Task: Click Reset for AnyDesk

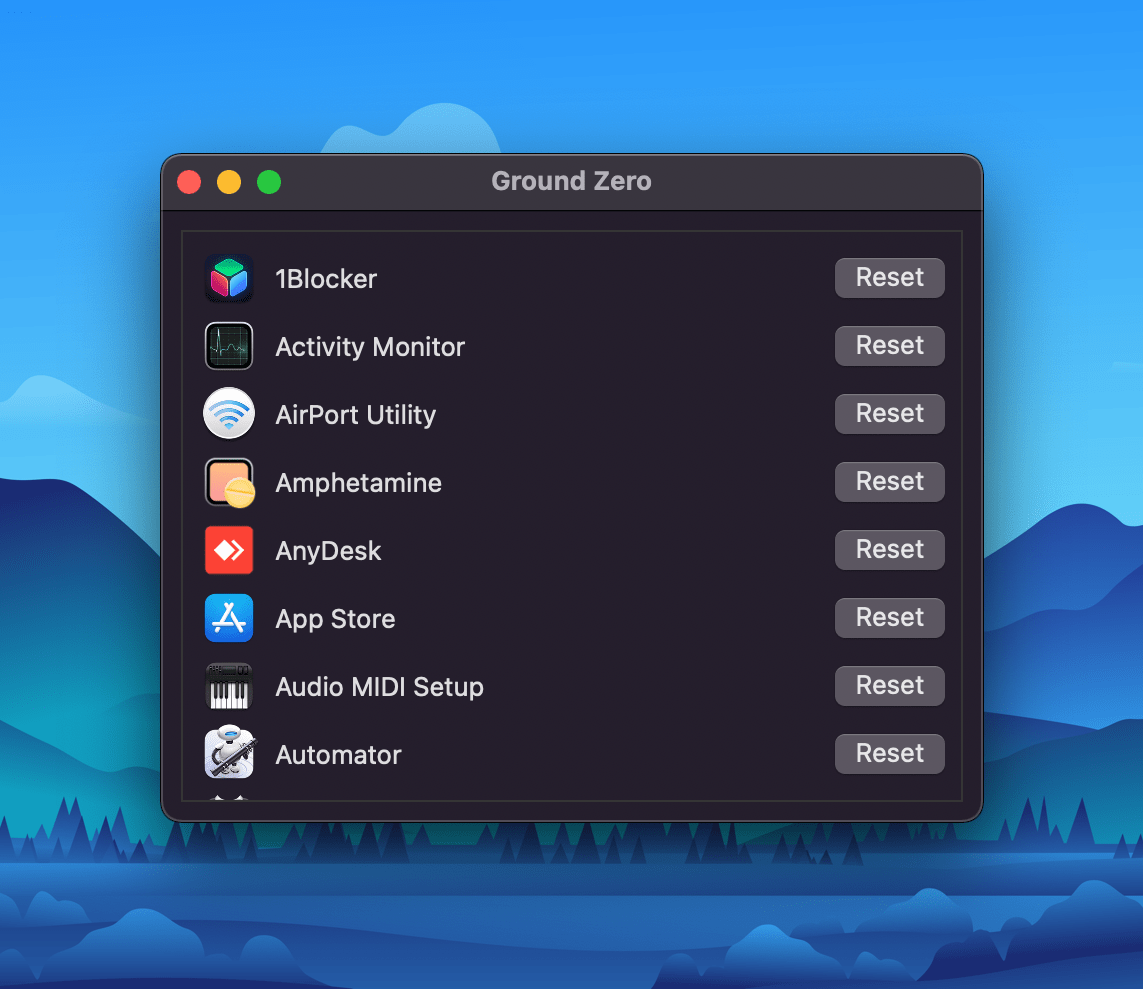Action: pos(889,550)
